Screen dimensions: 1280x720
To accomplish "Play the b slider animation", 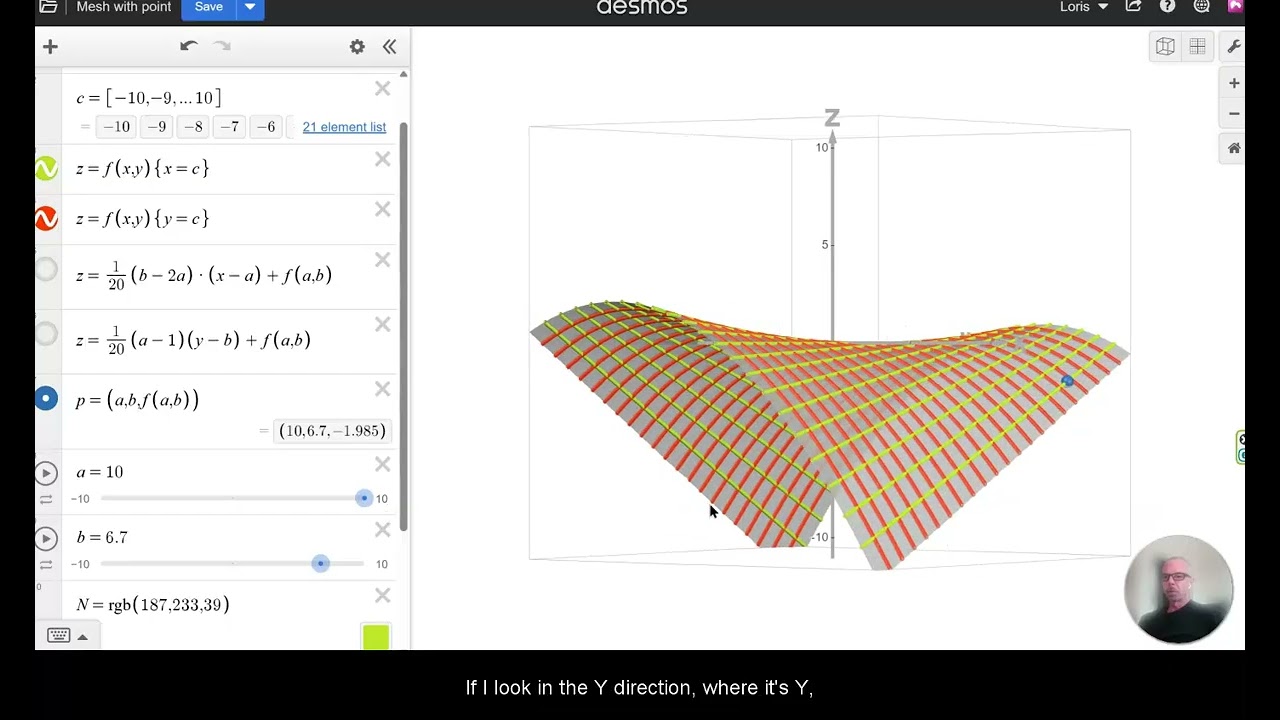I will coord(46,539).
